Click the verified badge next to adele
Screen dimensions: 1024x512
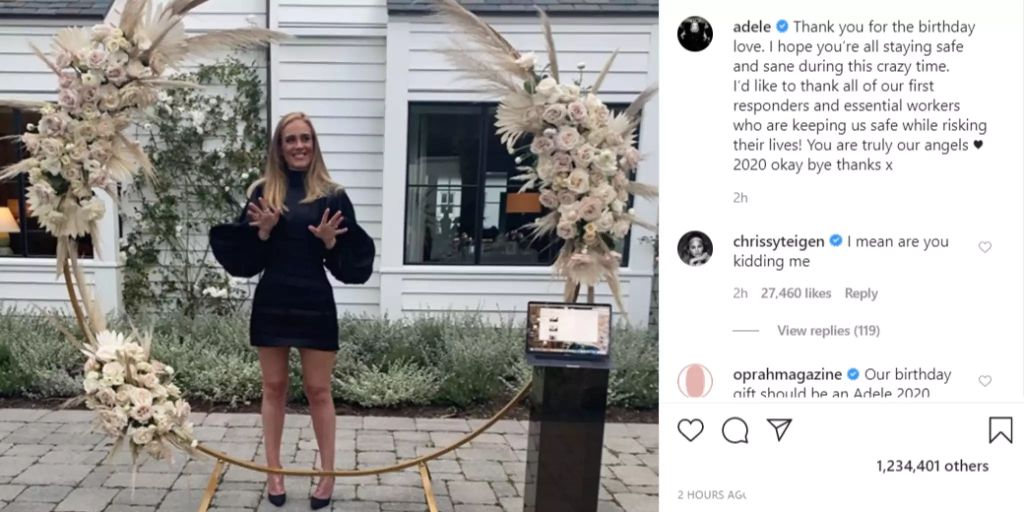(782, 27)
